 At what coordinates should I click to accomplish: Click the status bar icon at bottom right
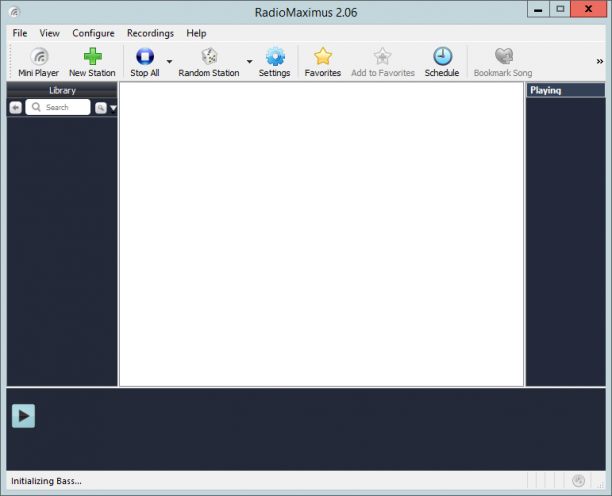578,481
